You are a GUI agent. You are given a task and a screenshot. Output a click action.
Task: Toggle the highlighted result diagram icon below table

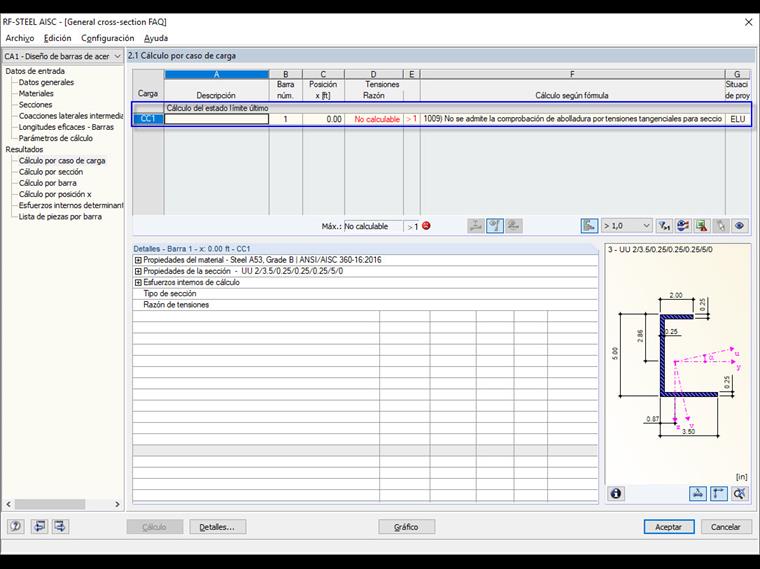click(x=495, y=226)
